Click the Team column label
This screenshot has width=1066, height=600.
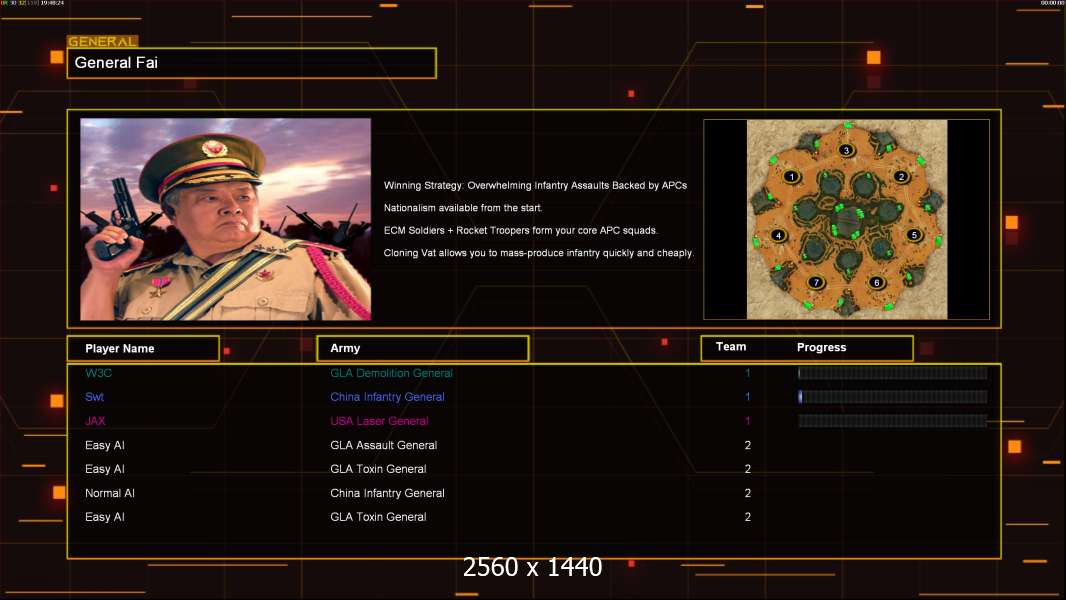(731, 347)
